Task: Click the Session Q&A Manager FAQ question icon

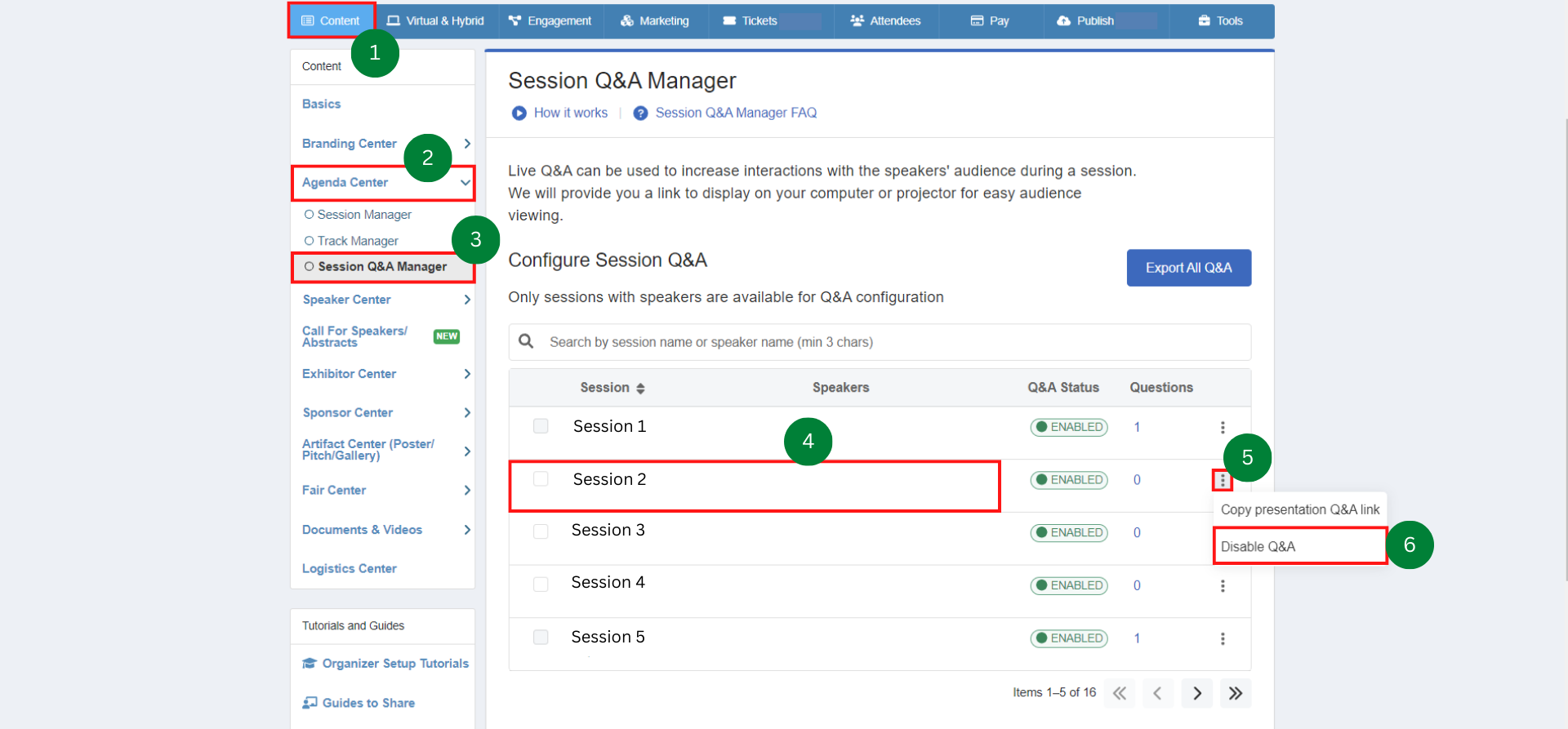Action: click(640, 113)
